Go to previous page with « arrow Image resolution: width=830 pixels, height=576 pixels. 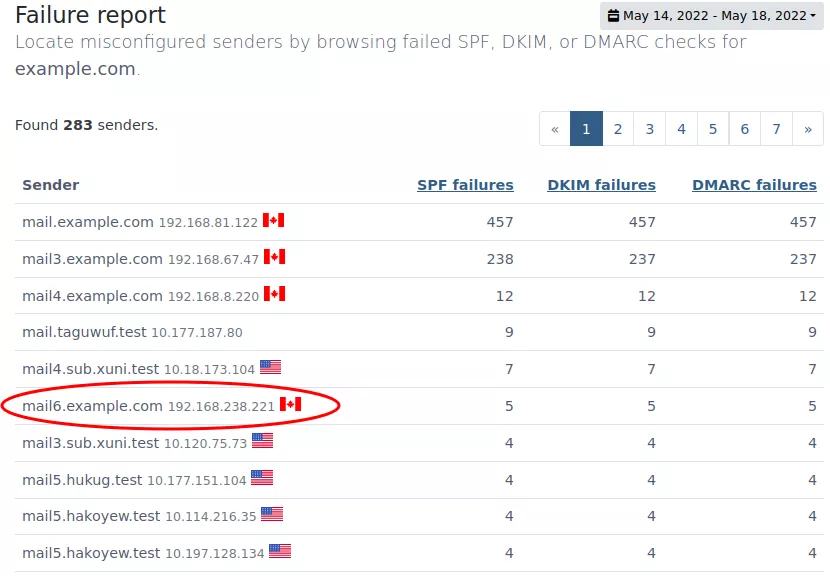click(555, 129)
